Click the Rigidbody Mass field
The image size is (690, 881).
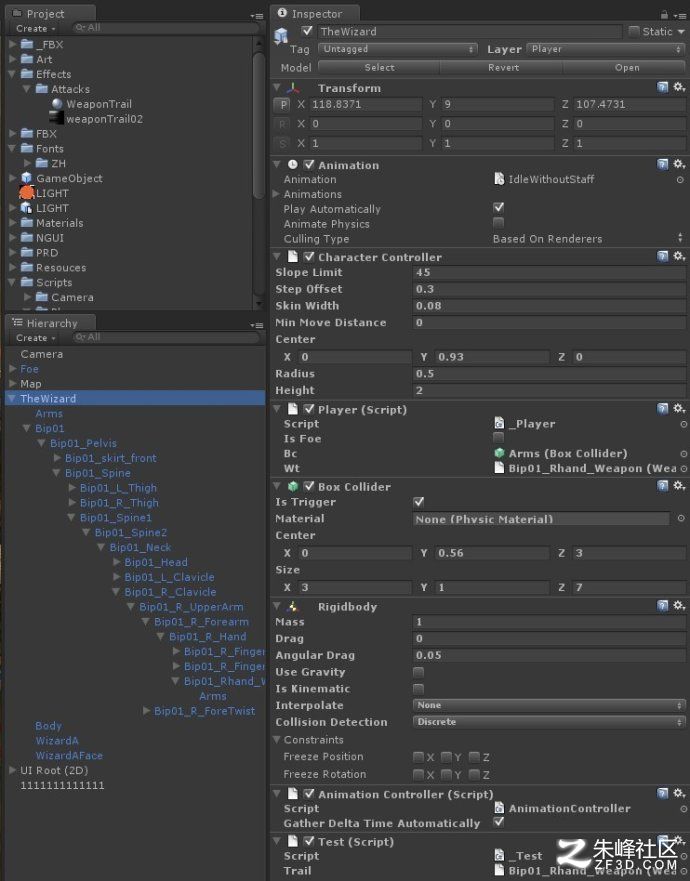click(549, 622)
